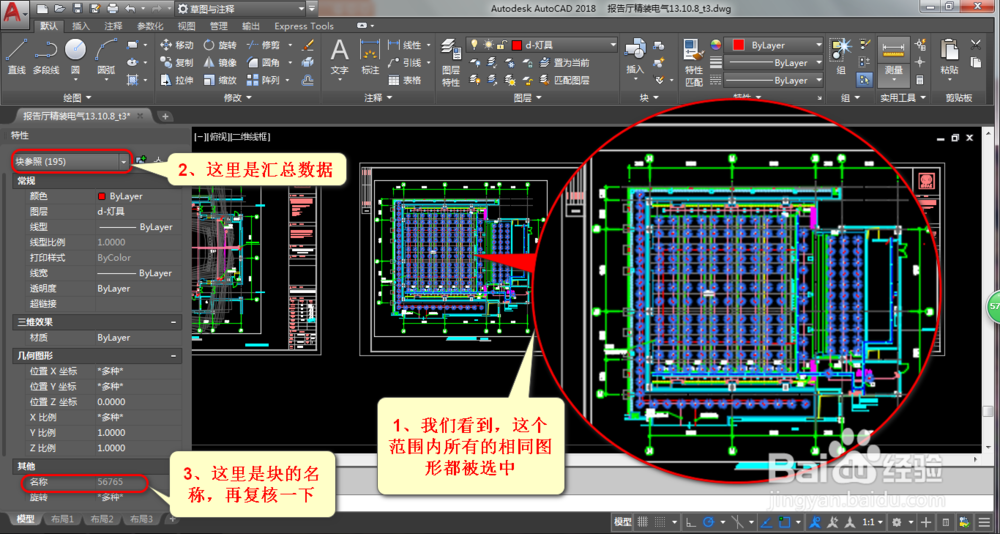The width and height of the screenshot is (1000, 534).
Task: Click the 标注 (Dimension) tool
Action: (x=370, y=56)
